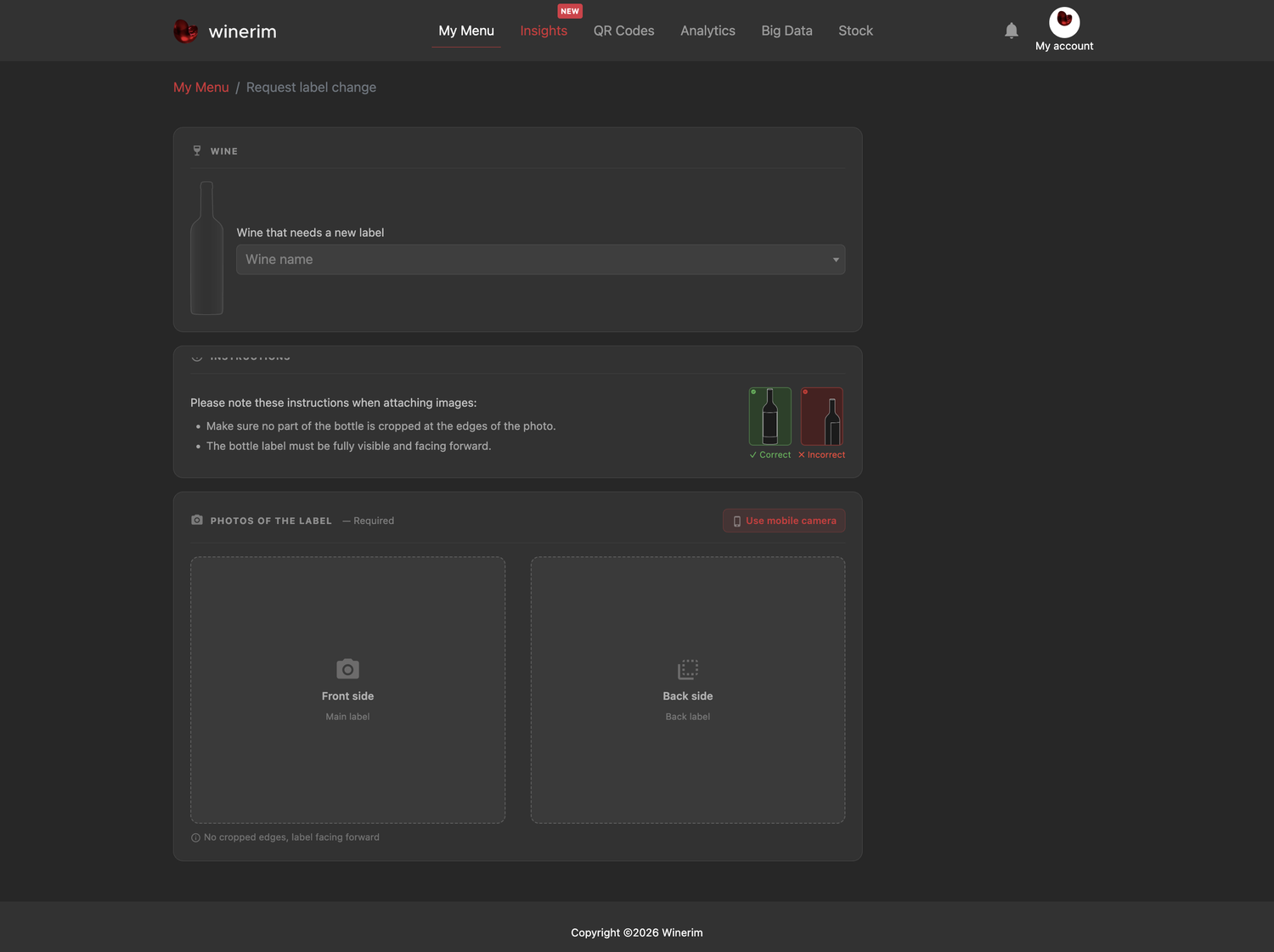Click the Main label caption

point(347,717)
